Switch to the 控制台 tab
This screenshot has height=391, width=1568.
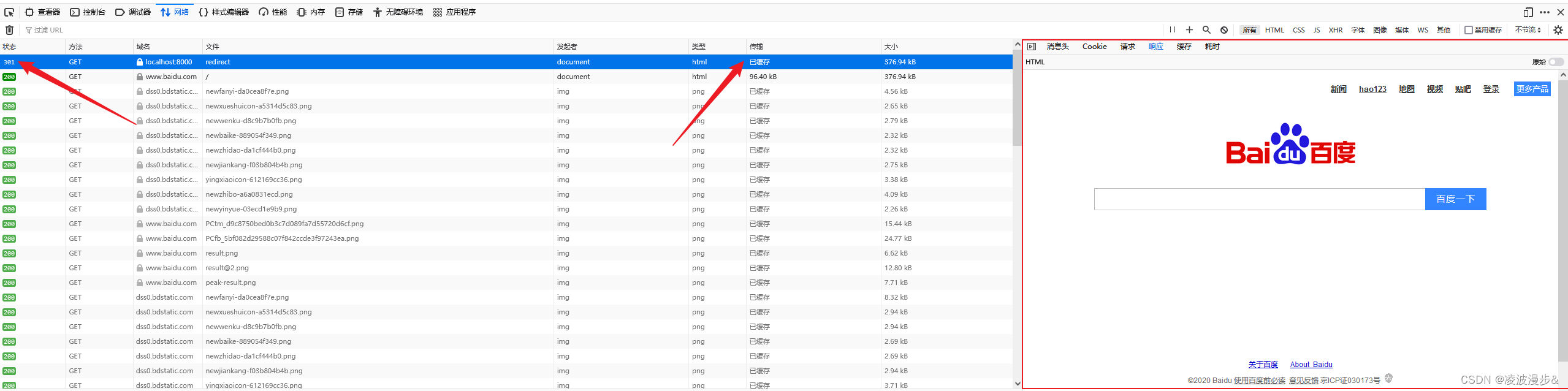click(88, 12)
